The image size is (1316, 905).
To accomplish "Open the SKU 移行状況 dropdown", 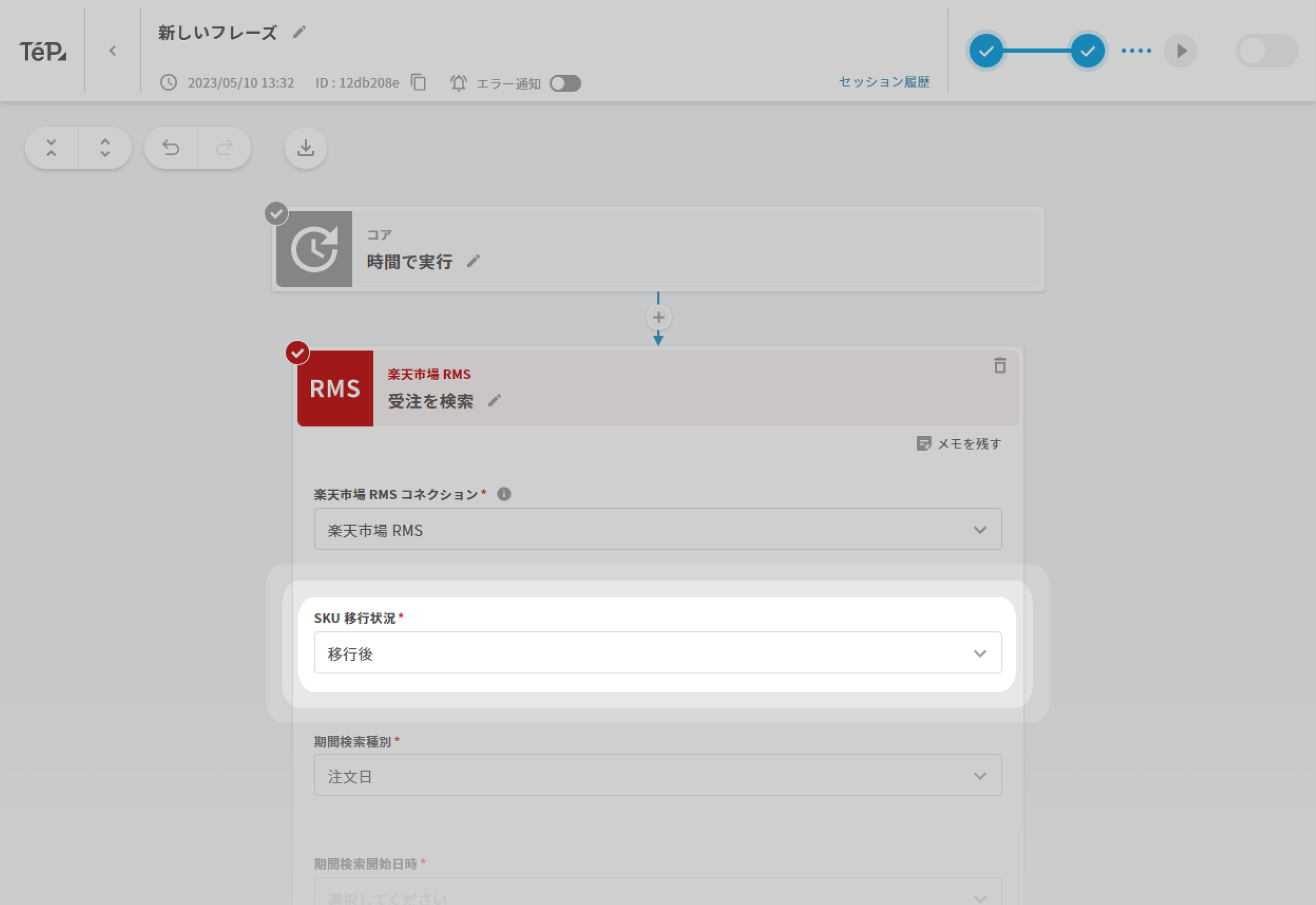I will coord(657,653).
